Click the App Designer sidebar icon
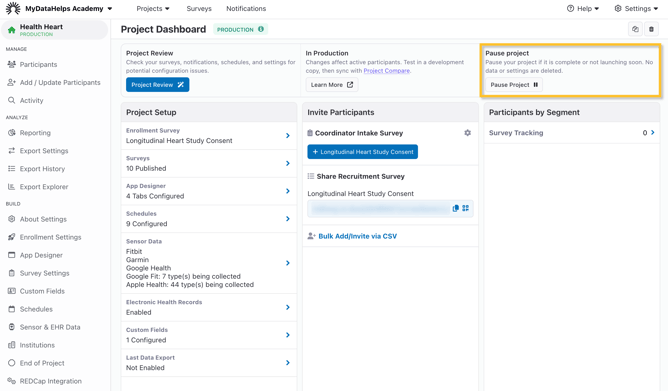 (12, 255)
